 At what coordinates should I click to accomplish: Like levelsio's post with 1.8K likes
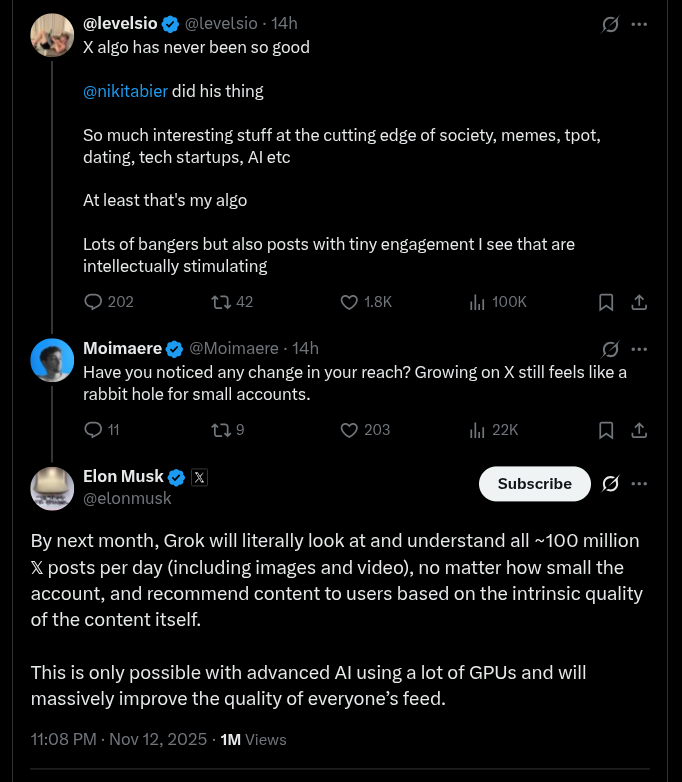[349, 301]
